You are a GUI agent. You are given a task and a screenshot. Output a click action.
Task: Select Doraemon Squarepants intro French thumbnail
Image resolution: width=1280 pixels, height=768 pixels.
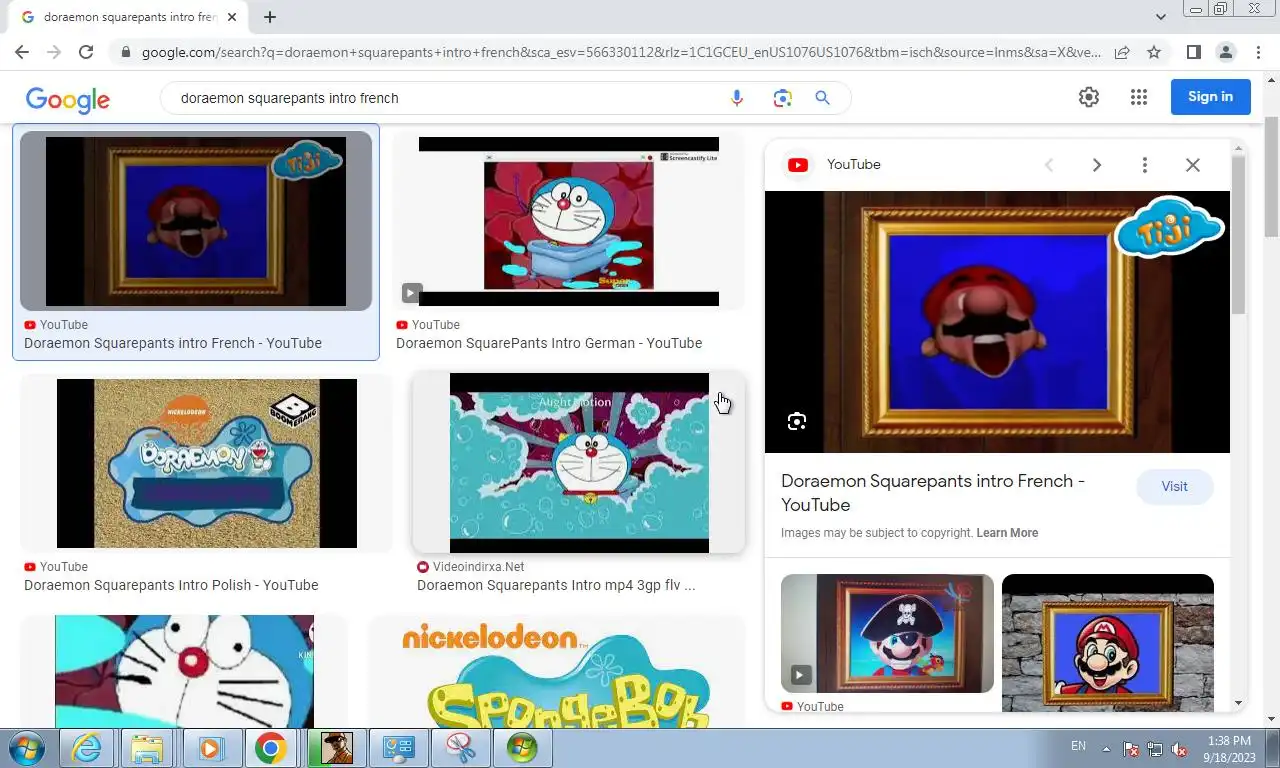click(x=196, y=221)
